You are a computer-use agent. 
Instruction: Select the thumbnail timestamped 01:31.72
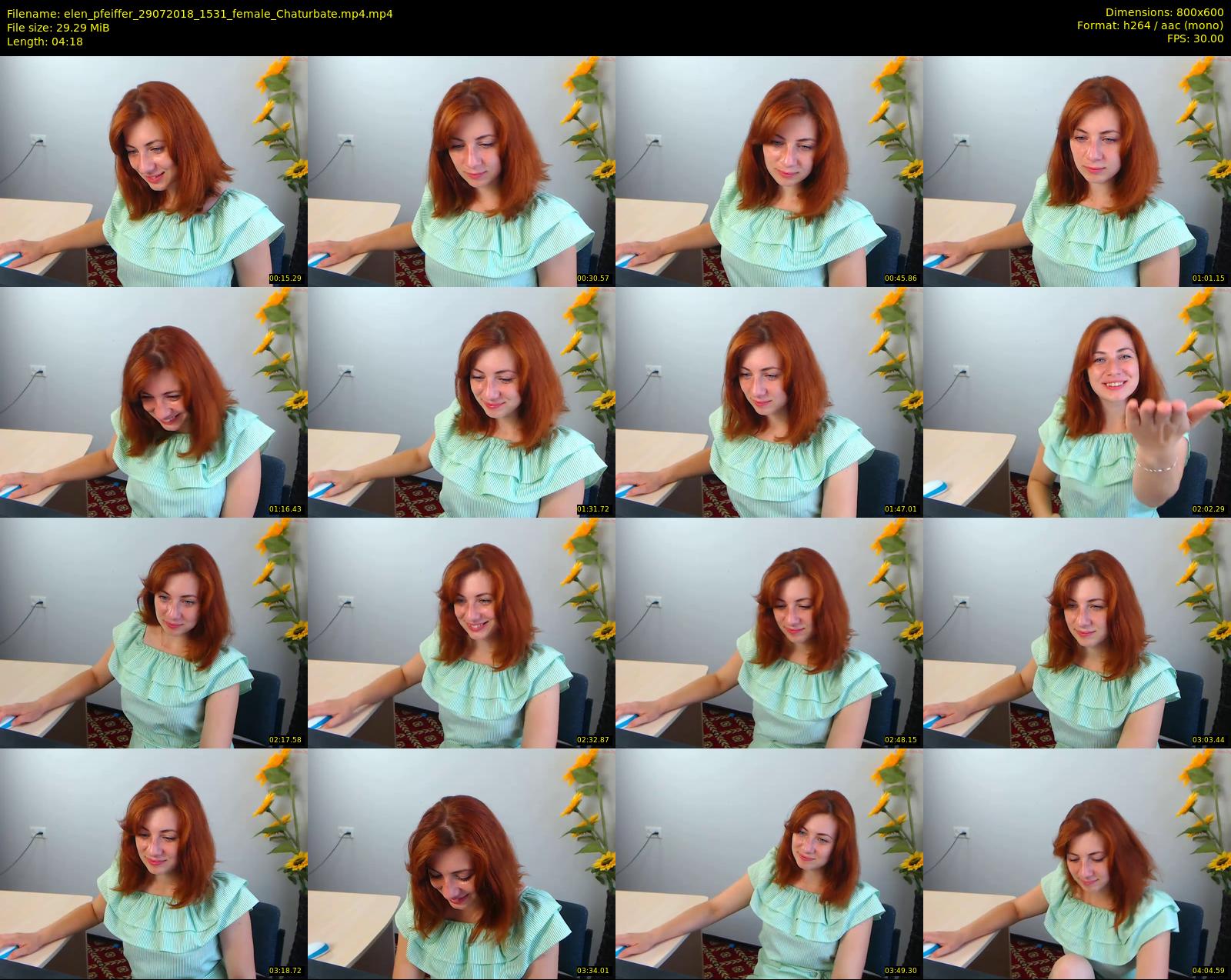(x=462, y=402)
